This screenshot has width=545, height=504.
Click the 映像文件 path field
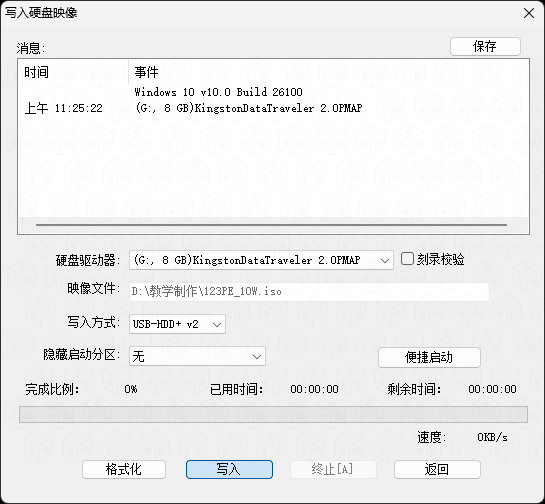[309, 292]
